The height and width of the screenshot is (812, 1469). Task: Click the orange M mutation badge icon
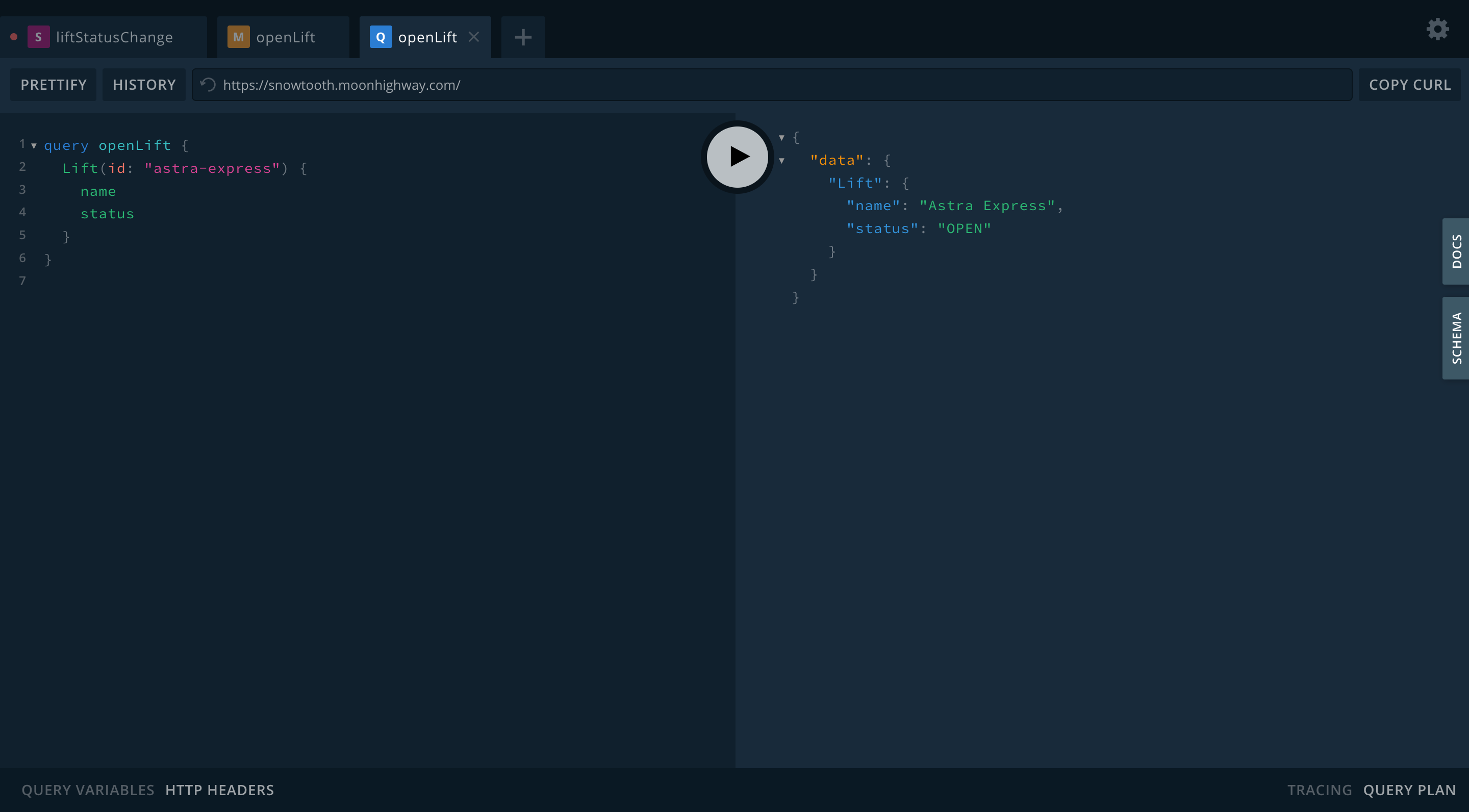tap(238, 37)
